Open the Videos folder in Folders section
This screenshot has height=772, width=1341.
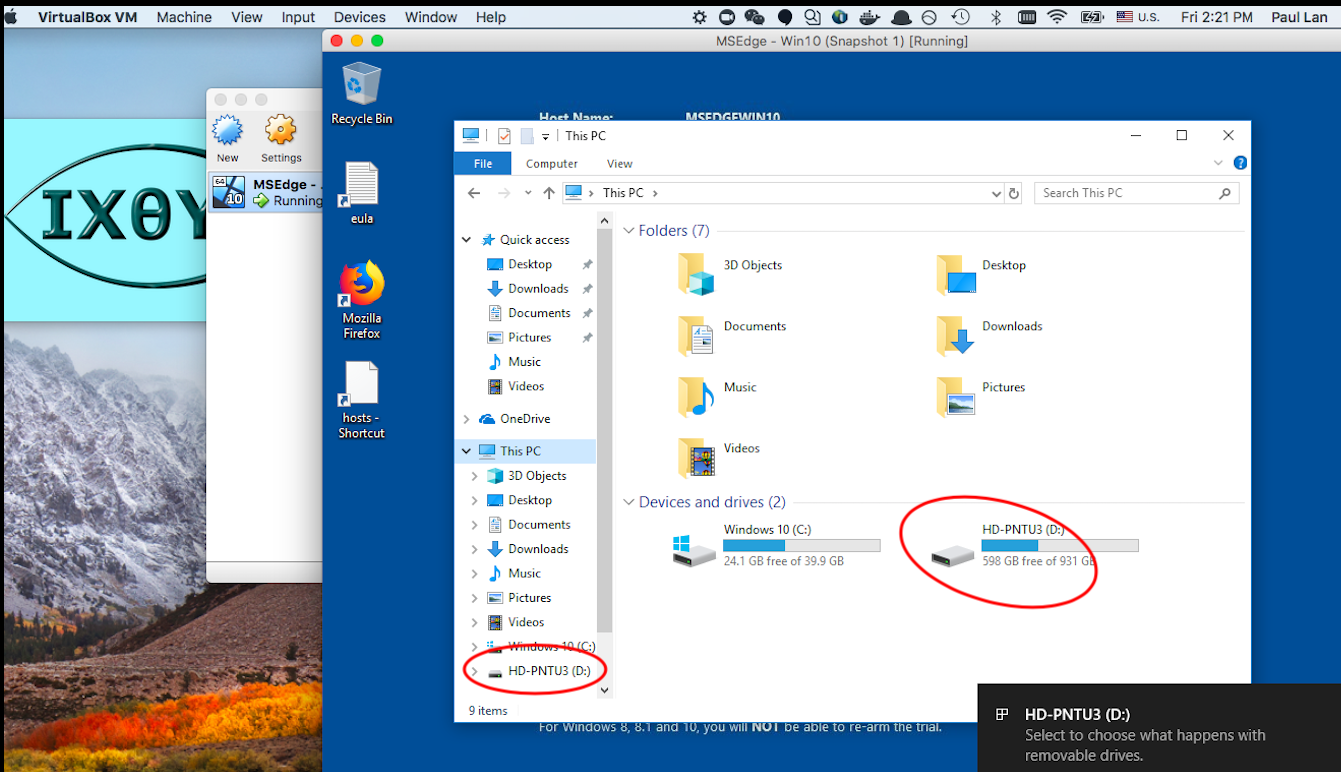tap(696, 456)
